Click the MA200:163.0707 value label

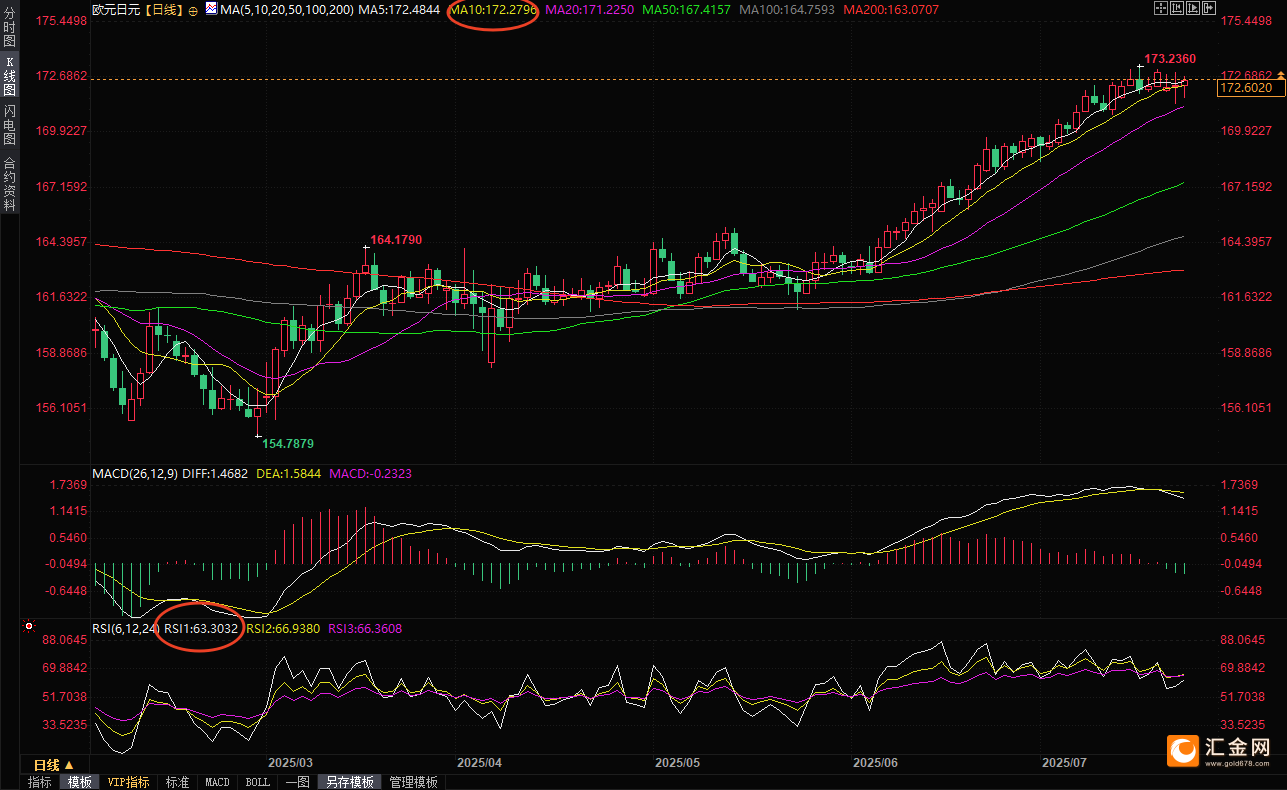point(891,9)
